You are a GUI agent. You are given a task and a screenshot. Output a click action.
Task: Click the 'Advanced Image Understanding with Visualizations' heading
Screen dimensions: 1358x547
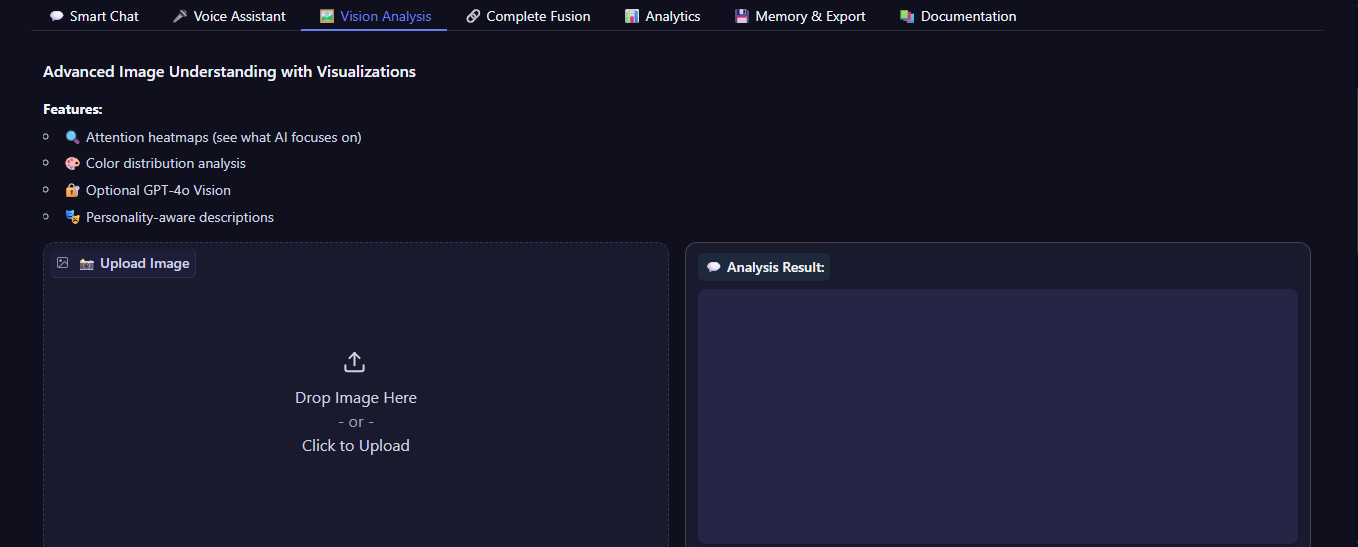point(229,72)
